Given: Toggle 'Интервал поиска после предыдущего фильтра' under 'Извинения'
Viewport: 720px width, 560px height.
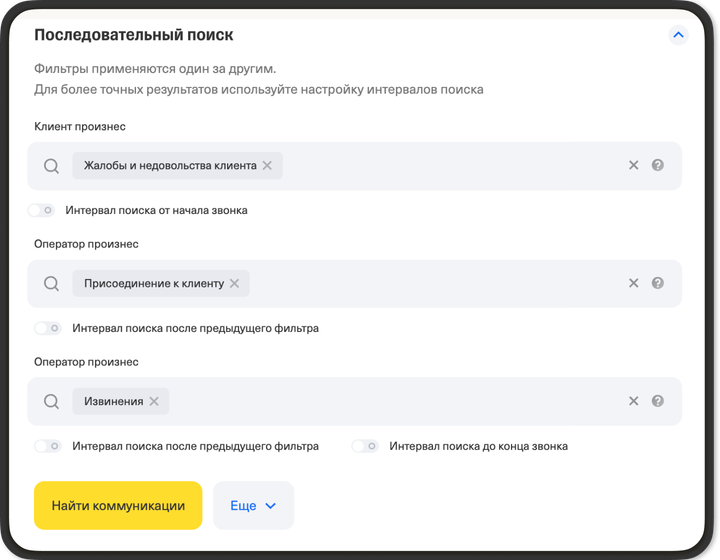Looking at the screenshot, I should 47,446.
